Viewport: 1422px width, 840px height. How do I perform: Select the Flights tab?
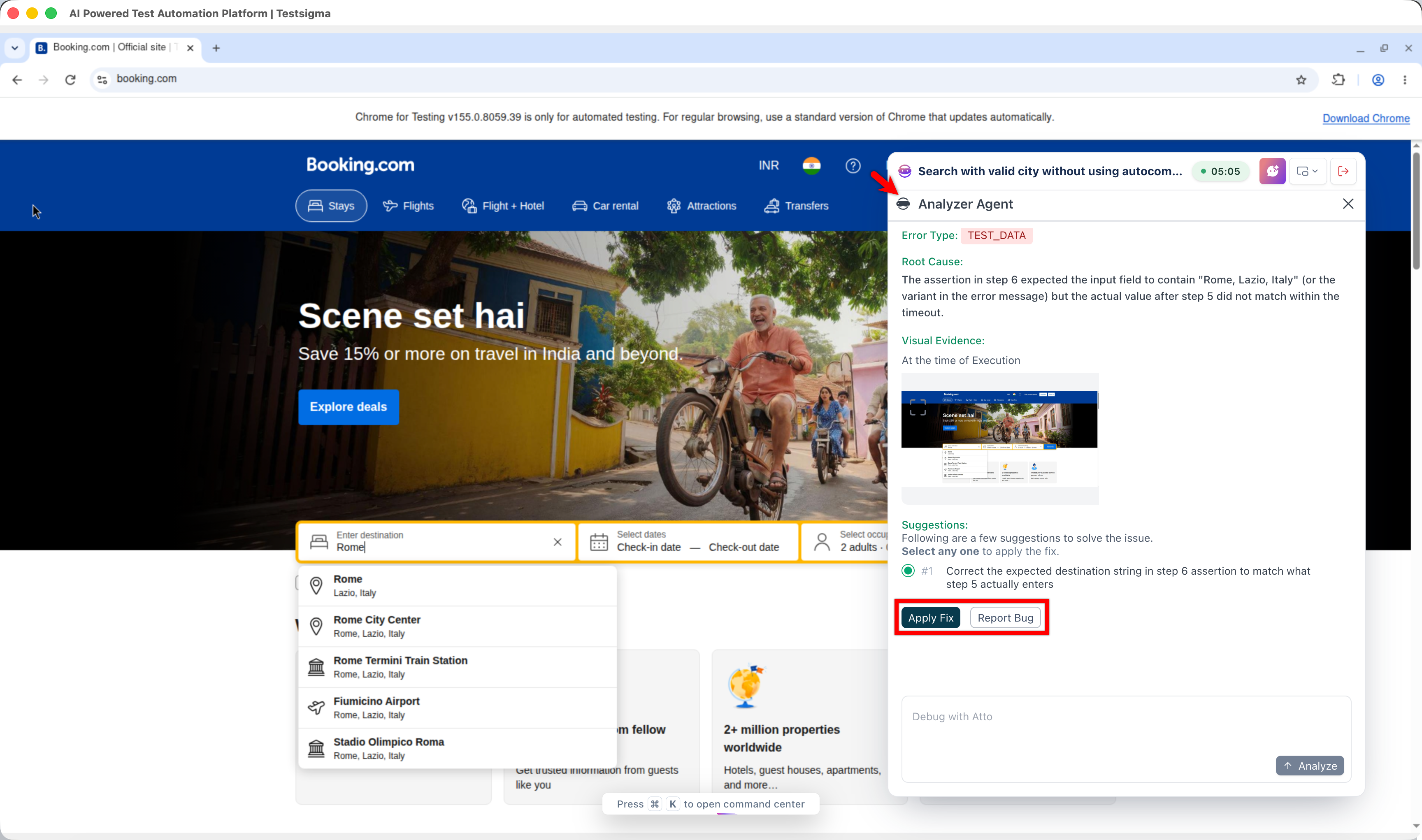[408, 205]
